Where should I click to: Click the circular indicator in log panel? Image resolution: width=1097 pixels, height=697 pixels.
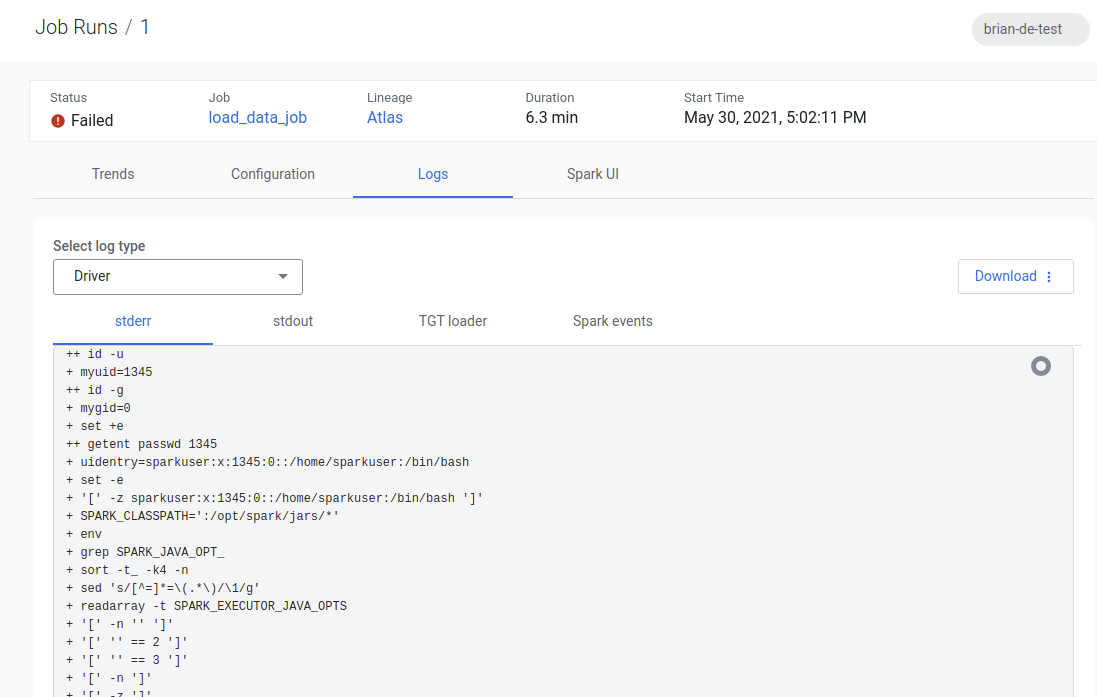1041,366
